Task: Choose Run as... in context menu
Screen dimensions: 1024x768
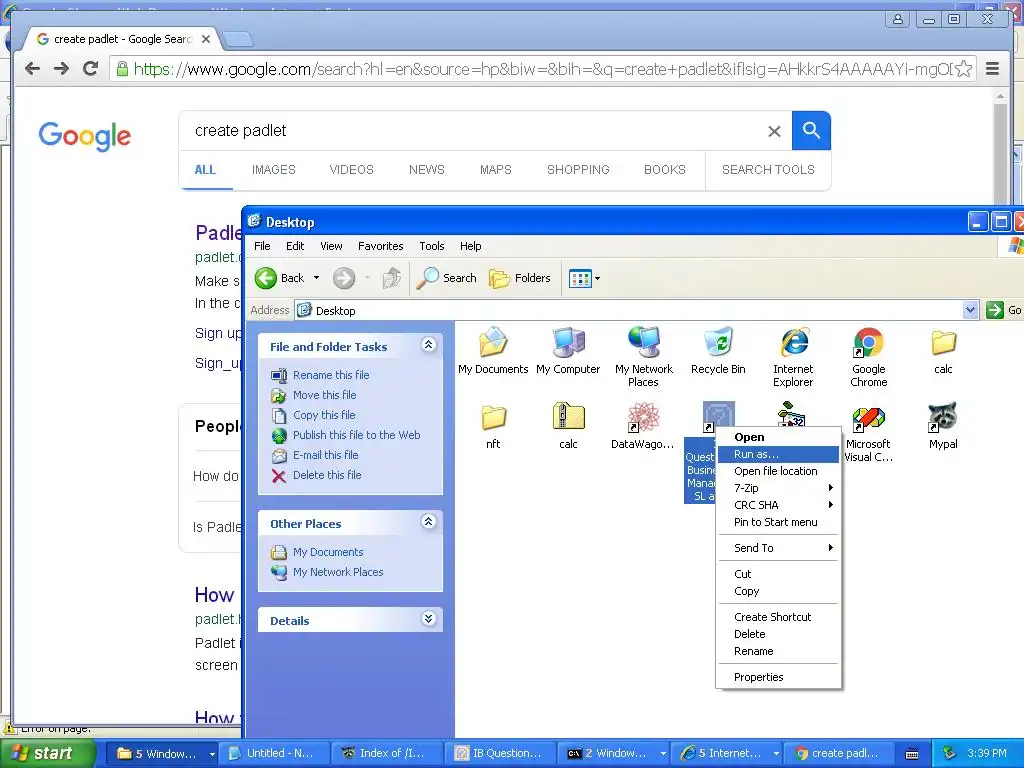Action: point(778,455)
